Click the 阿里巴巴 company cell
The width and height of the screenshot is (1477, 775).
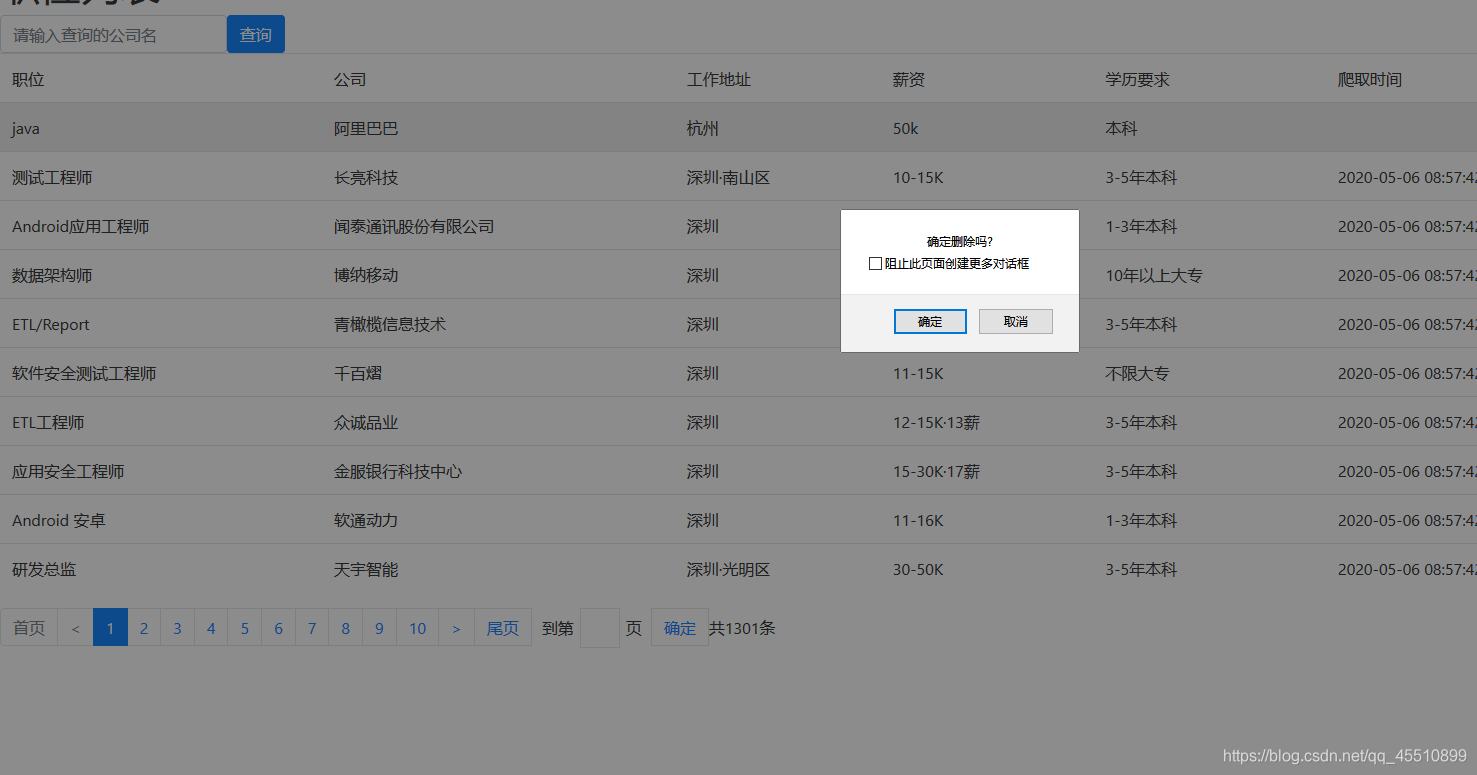[x=366, y=128]
